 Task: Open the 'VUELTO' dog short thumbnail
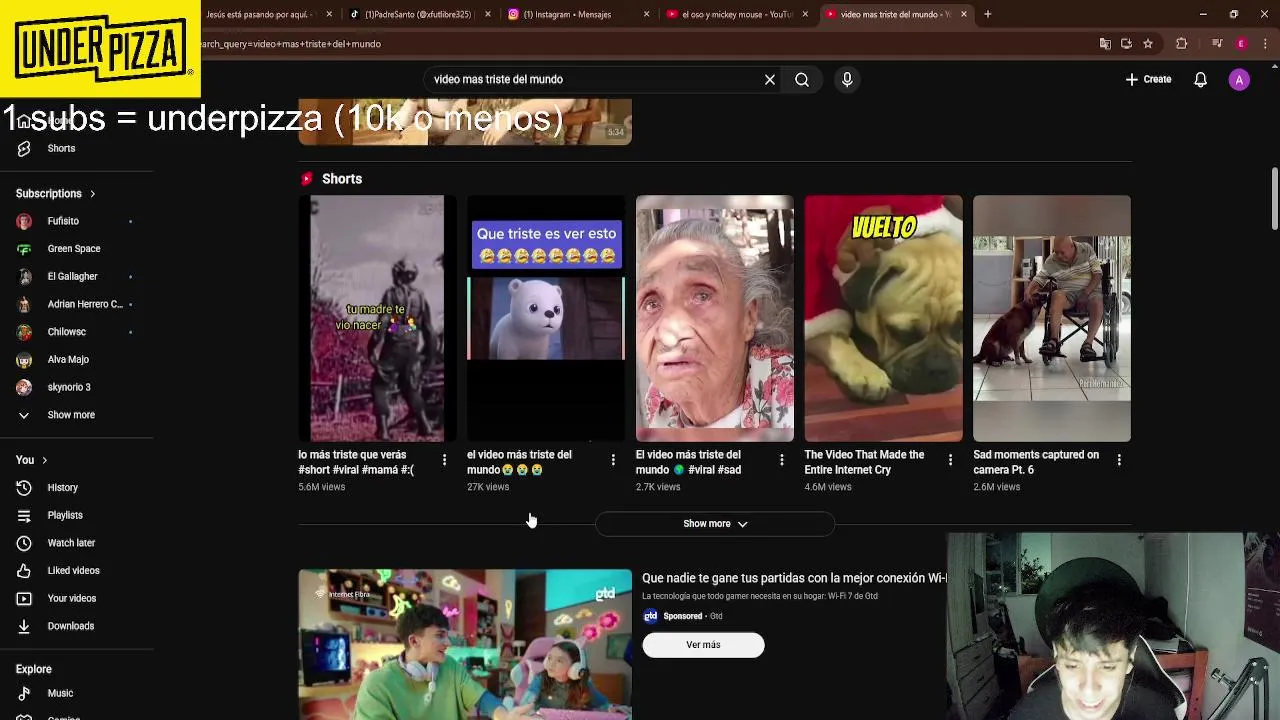point(884,318)
